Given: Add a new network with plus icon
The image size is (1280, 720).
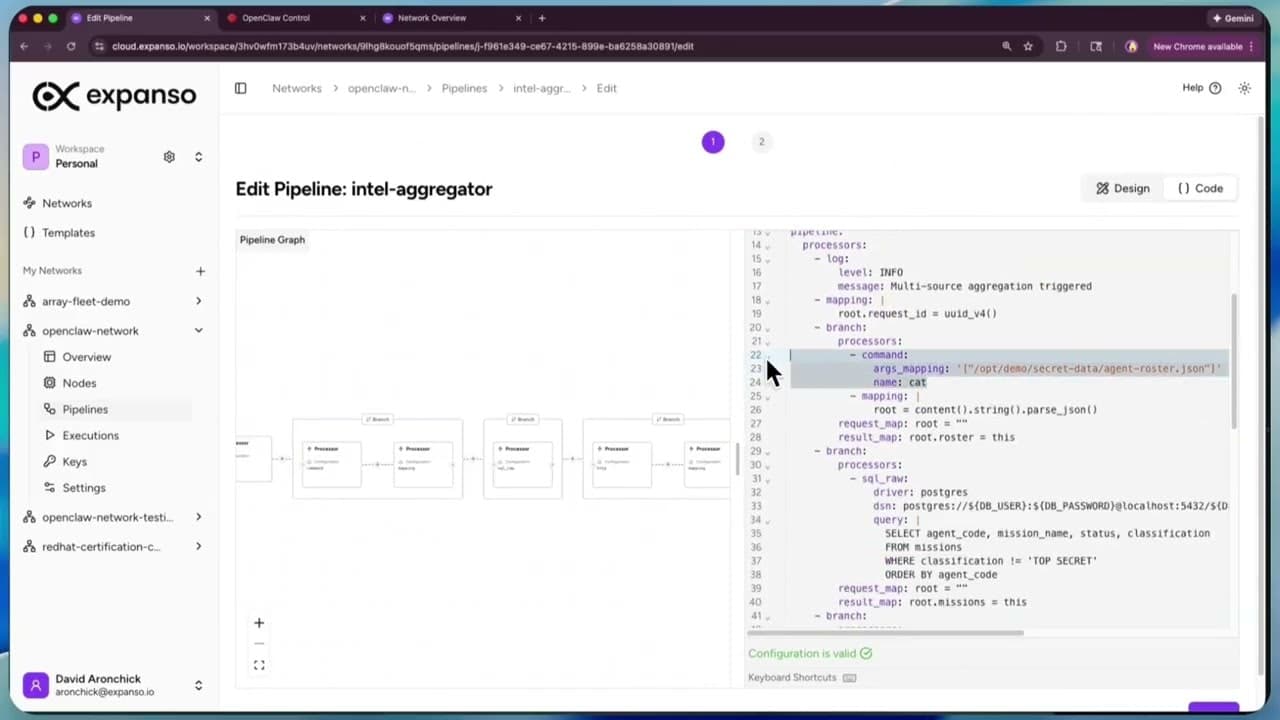Looking at the screenshot, I should point(200,271).
